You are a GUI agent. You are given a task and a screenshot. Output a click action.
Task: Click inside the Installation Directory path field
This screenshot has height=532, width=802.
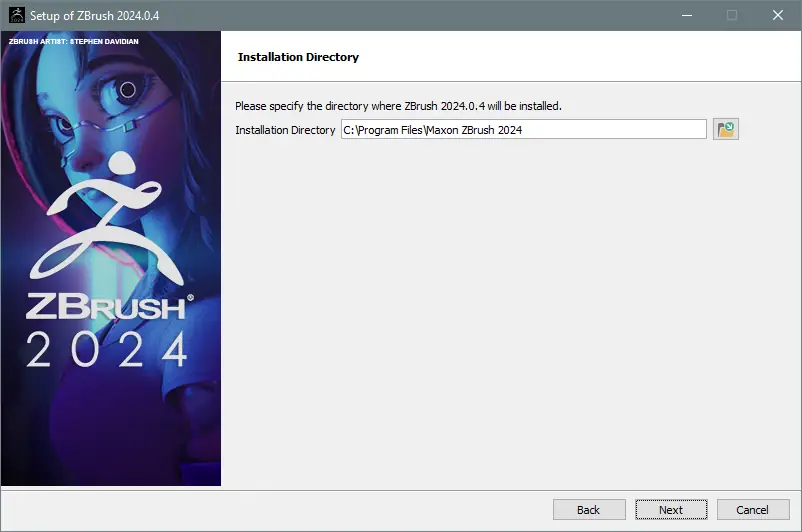click(523, 129)
